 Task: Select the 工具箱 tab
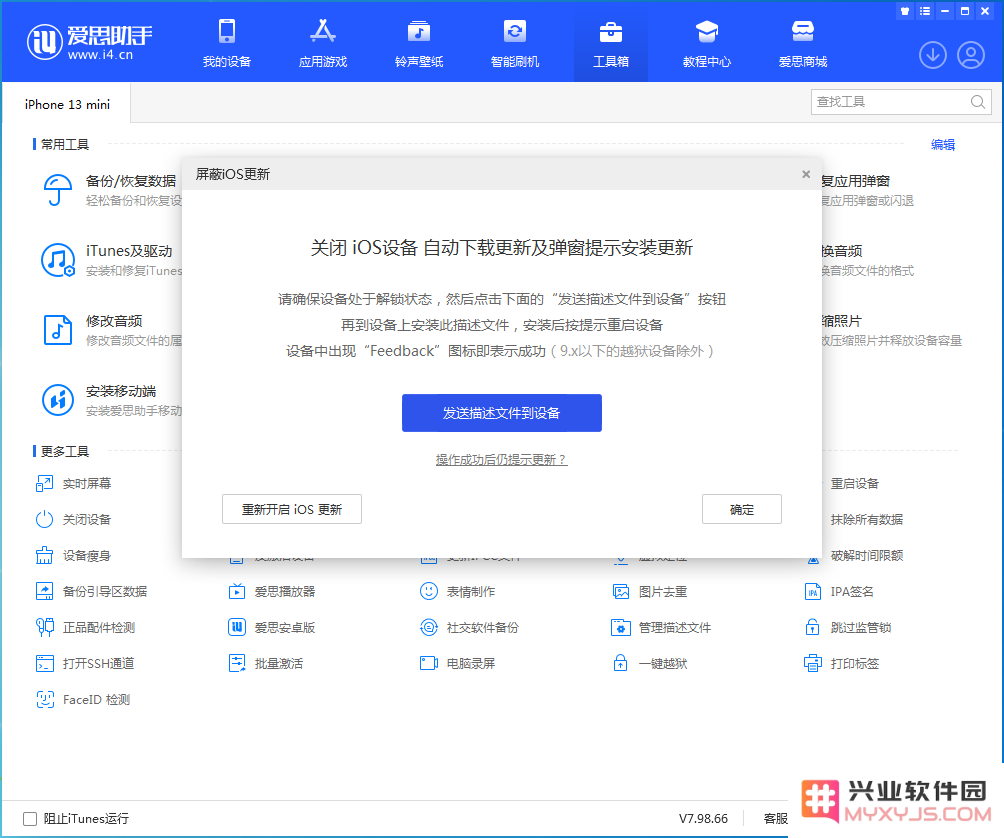coord(611,44)
